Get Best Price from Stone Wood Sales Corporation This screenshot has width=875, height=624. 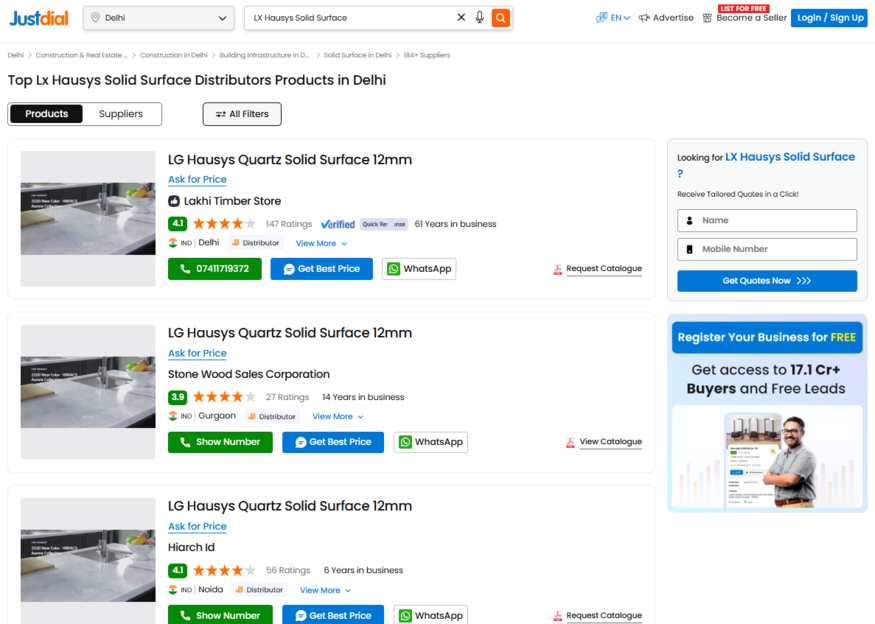[333, 442]
